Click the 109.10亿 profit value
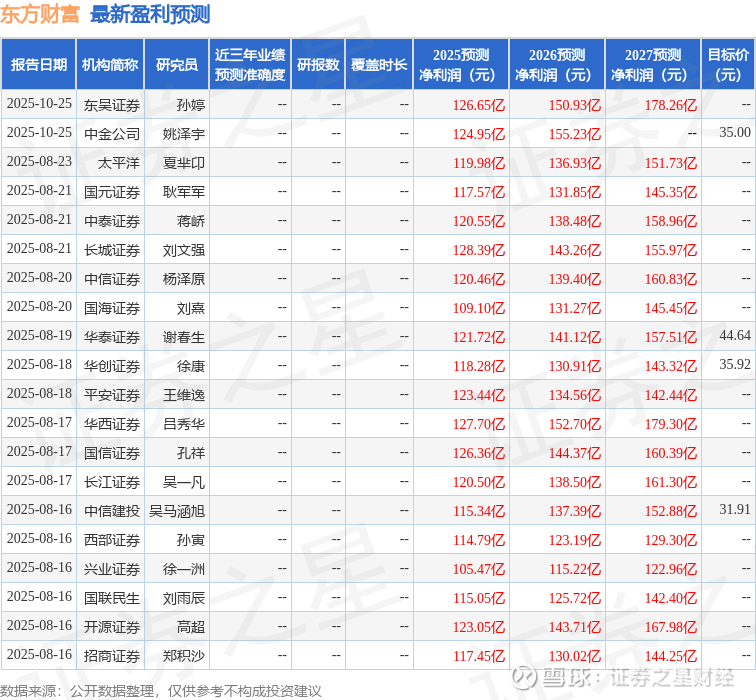This screenshot has height=700, width=756. pyautogui.click(x=479, y=308)
